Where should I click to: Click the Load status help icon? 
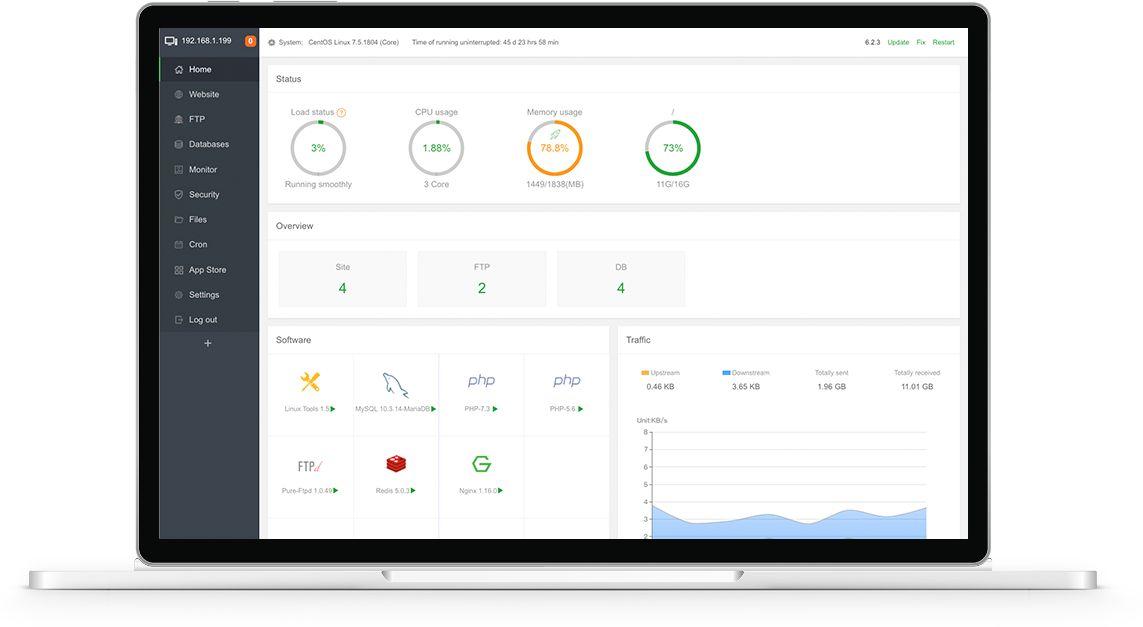pyautogui.click(x=341, y=112)
